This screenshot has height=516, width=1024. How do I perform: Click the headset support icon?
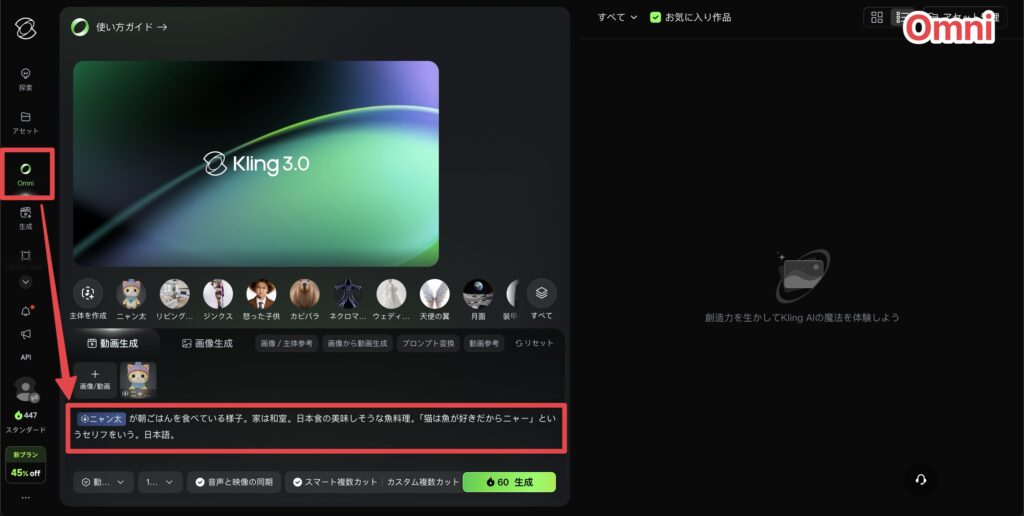click(x=921, y=479)
